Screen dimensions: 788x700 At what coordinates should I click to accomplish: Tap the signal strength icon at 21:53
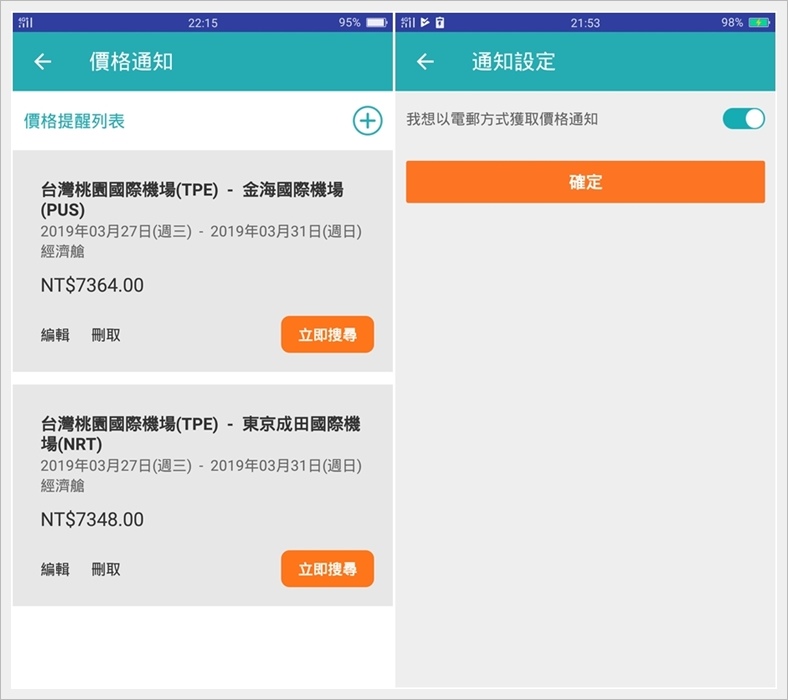click(x=408, y=22)
